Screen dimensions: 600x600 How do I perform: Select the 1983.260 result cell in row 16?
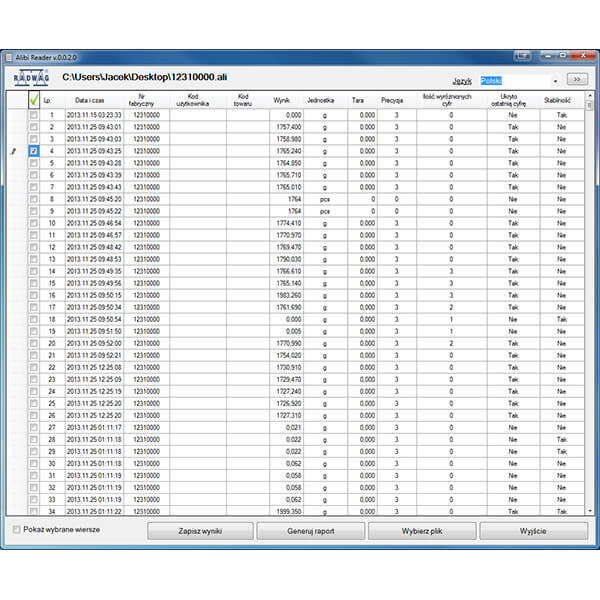click(x=281, y=295)
